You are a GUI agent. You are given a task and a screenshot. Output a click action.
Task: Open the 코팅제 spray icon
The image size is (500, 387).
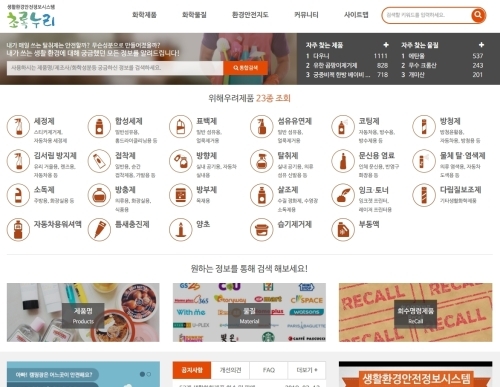343,126
